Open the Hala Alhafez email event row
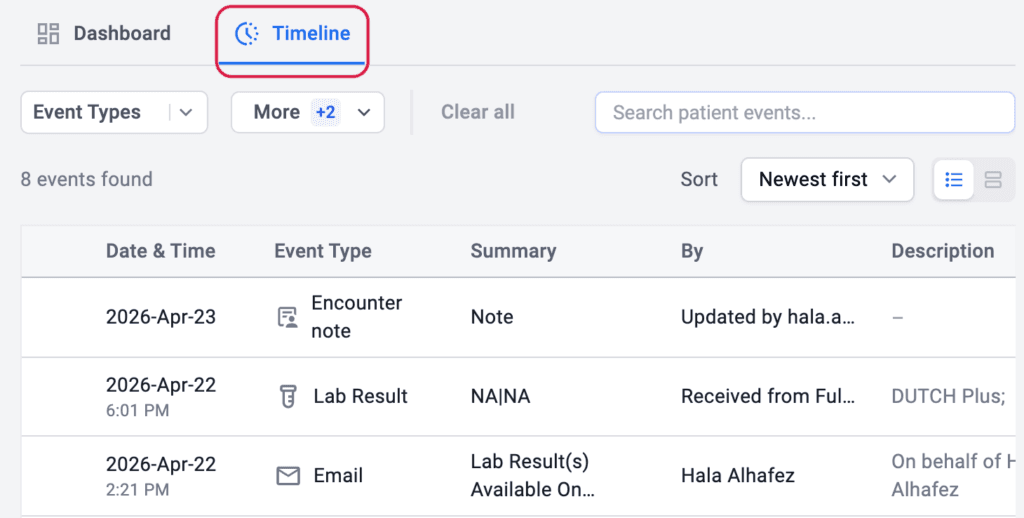This screenshot has width=1024, height=518. point(519,476)
